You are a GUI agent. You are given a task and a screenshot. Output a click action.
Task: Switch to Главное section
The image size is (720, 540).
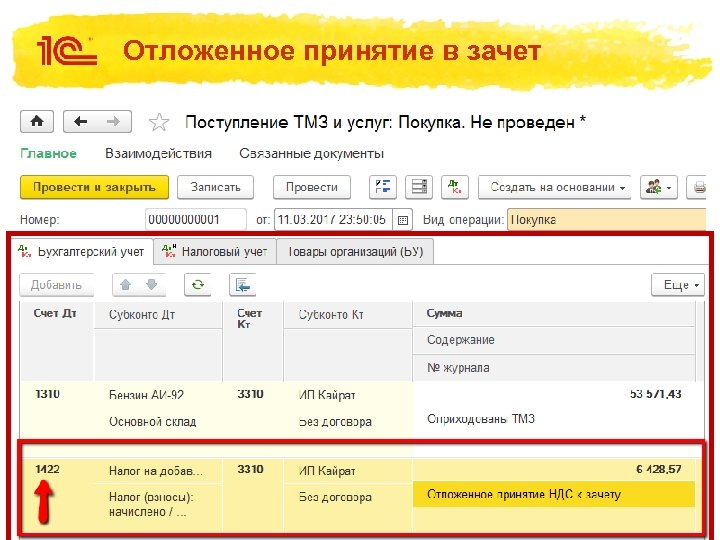pos(48,153)
